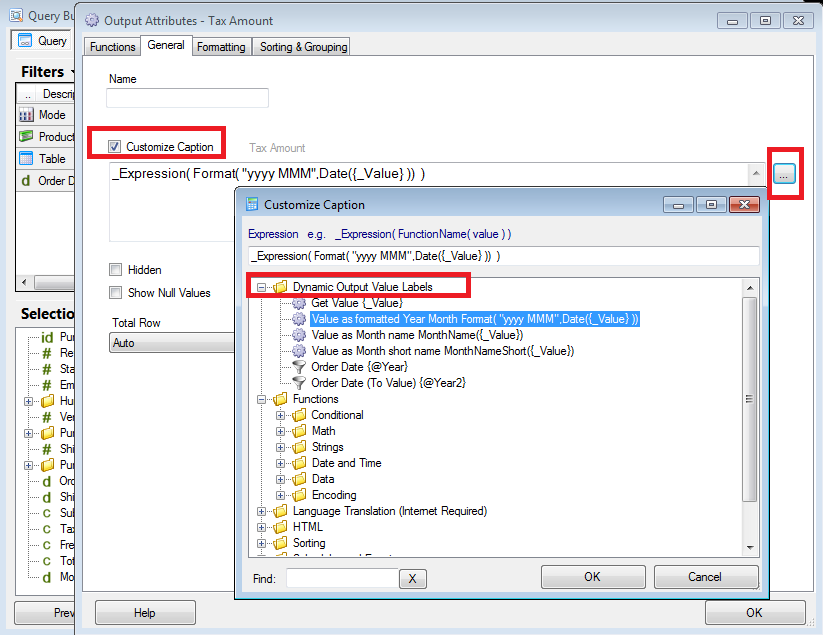Toggle the Show Null Values checkbox
Image resolution: width=823 pixels, height=635 pixels.
tap(115, 292)
